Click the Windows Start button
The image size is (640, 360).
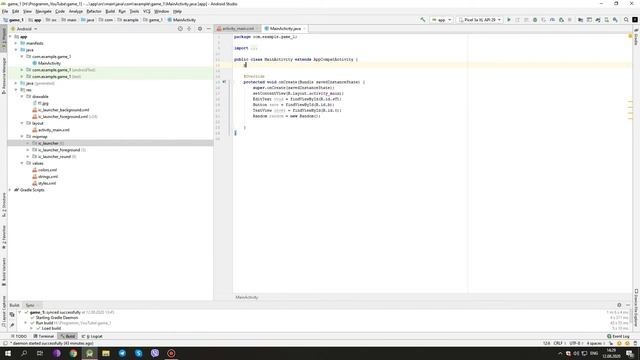click(8, 353)
